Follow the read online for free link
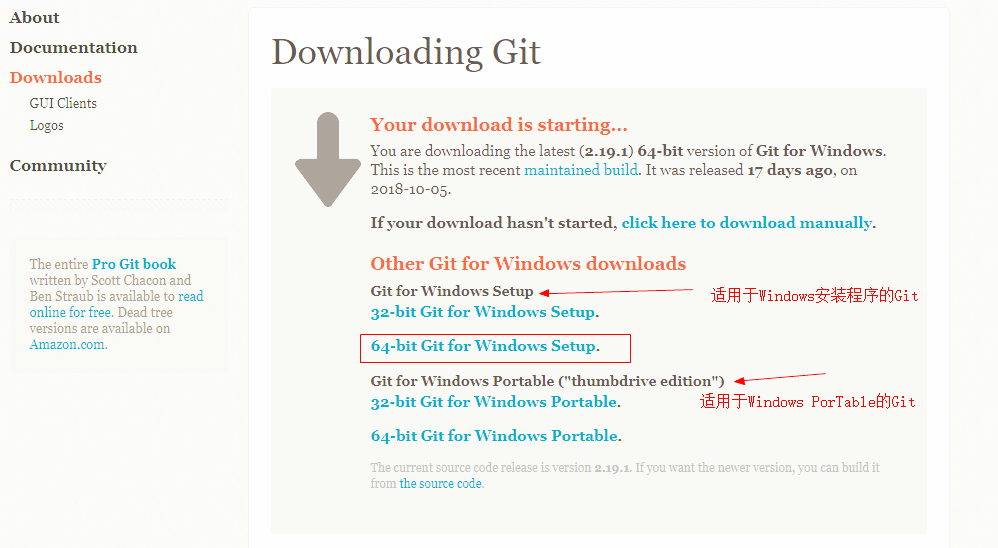Image resolution: width=998 pixels, height=548 pixels. point(116,304)
